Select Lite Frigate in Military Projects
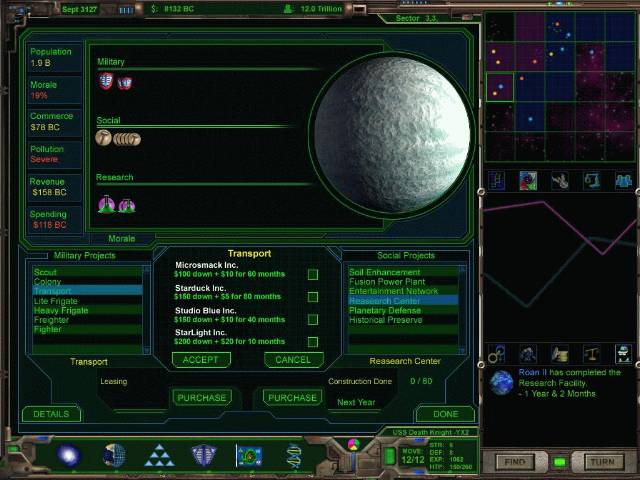640x480 pixels. [87, 301]
